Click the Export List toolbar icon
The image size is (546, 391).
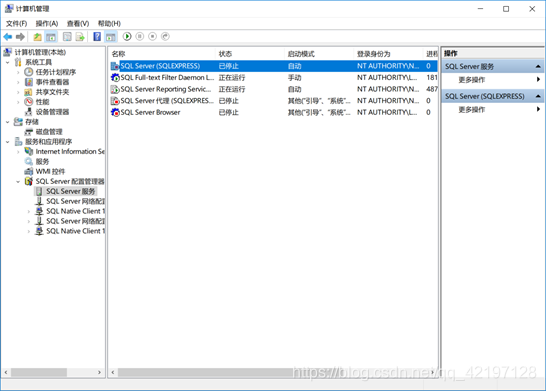80,37
